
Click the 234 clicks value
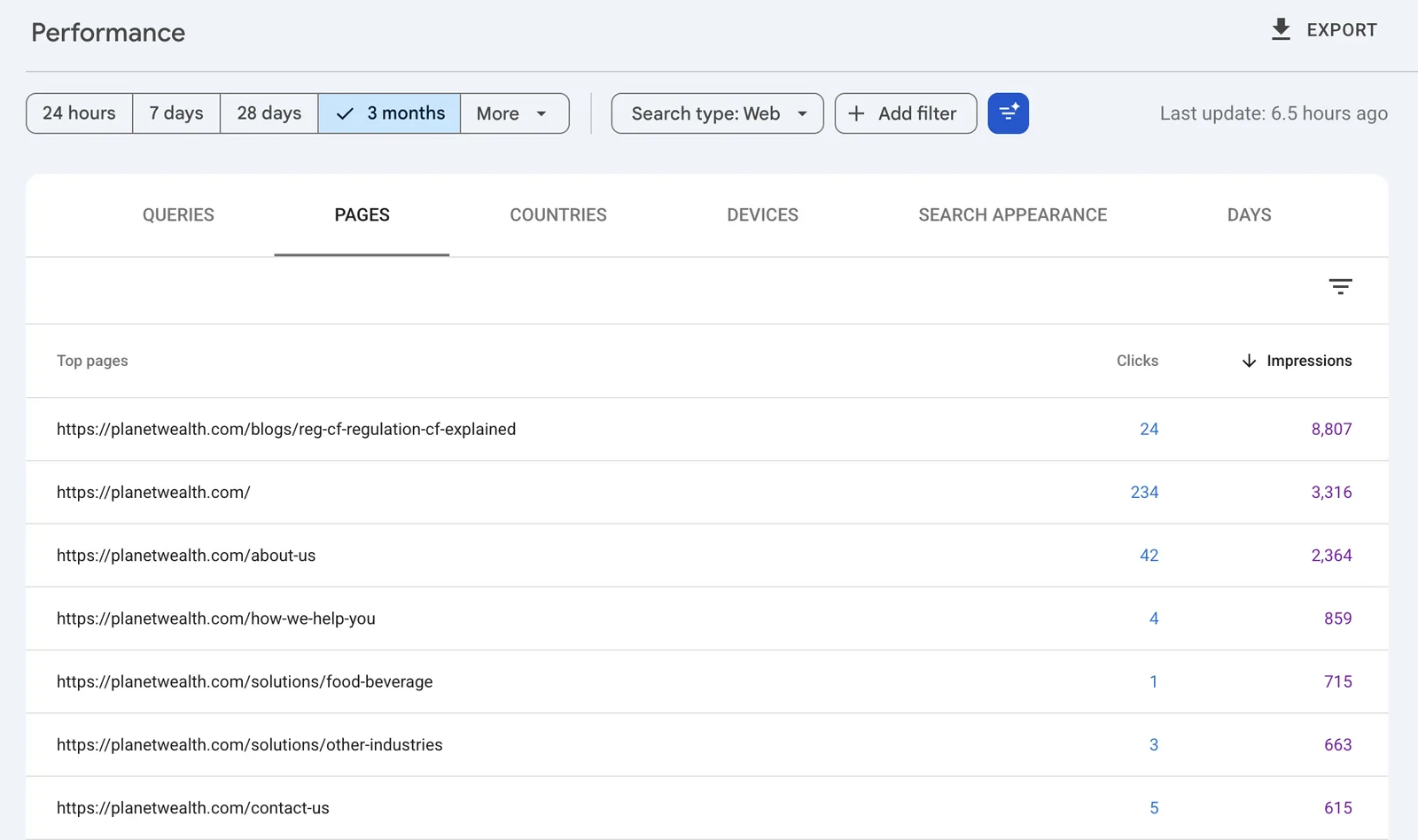1144,492
